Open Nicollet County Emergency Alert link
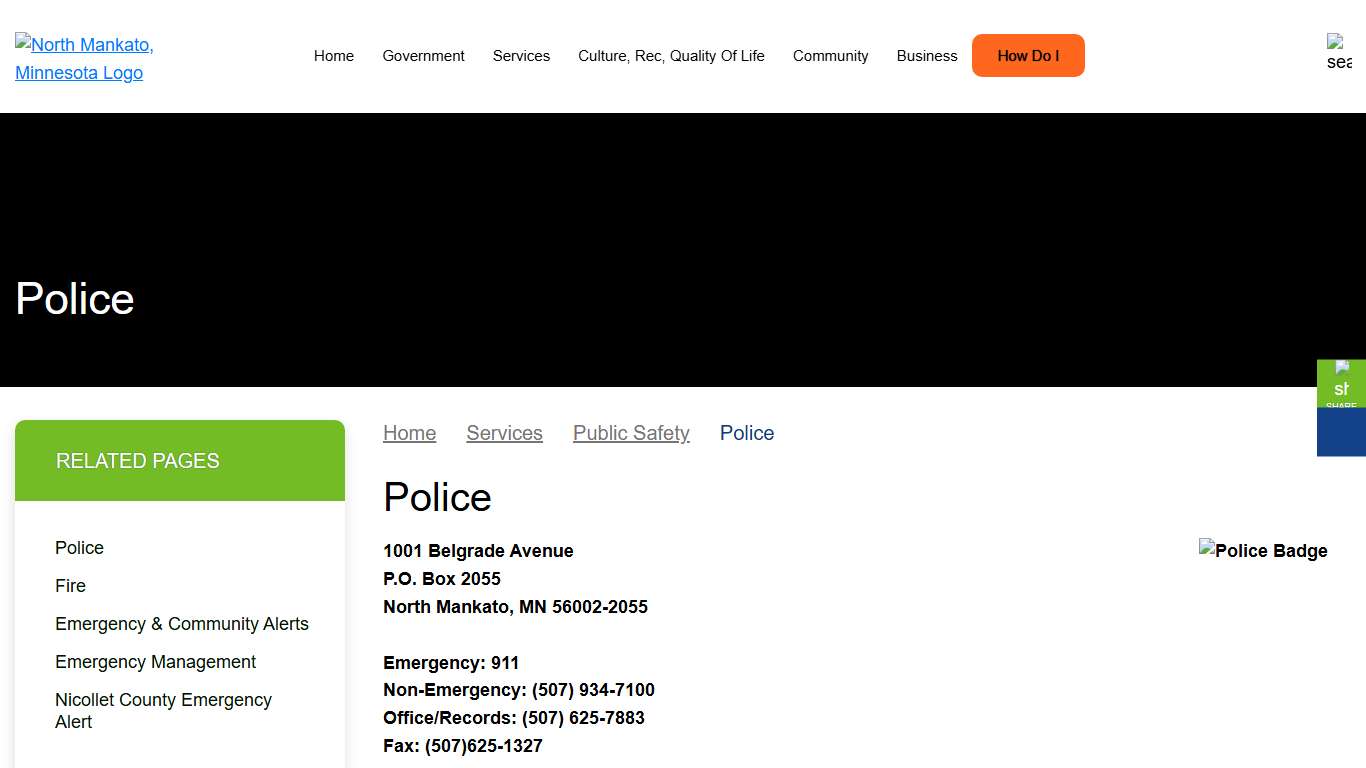 point(163,710)
